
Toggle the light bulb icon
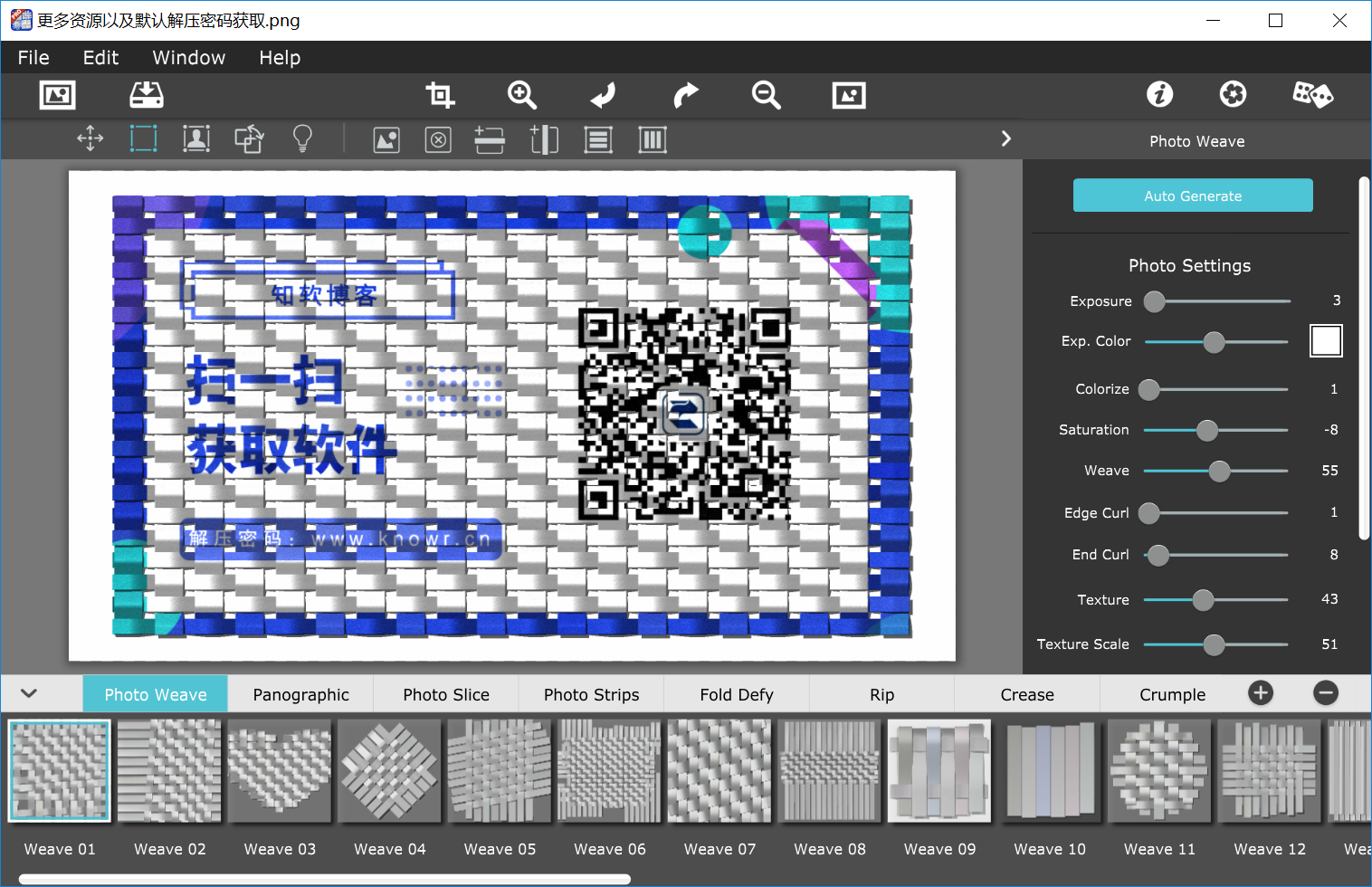[302, 138]
